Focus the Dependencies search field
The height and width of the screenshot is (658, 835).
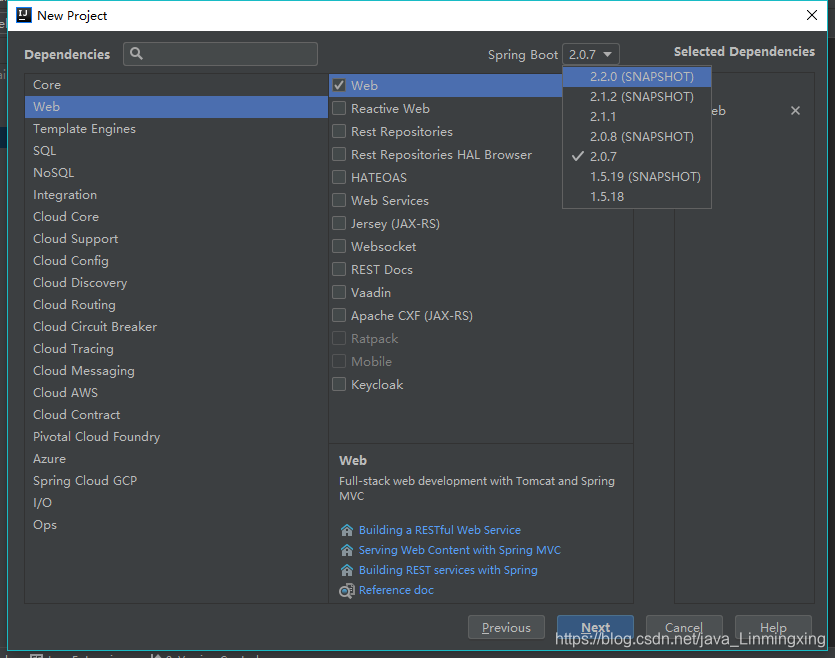click(x=220, y=54)
